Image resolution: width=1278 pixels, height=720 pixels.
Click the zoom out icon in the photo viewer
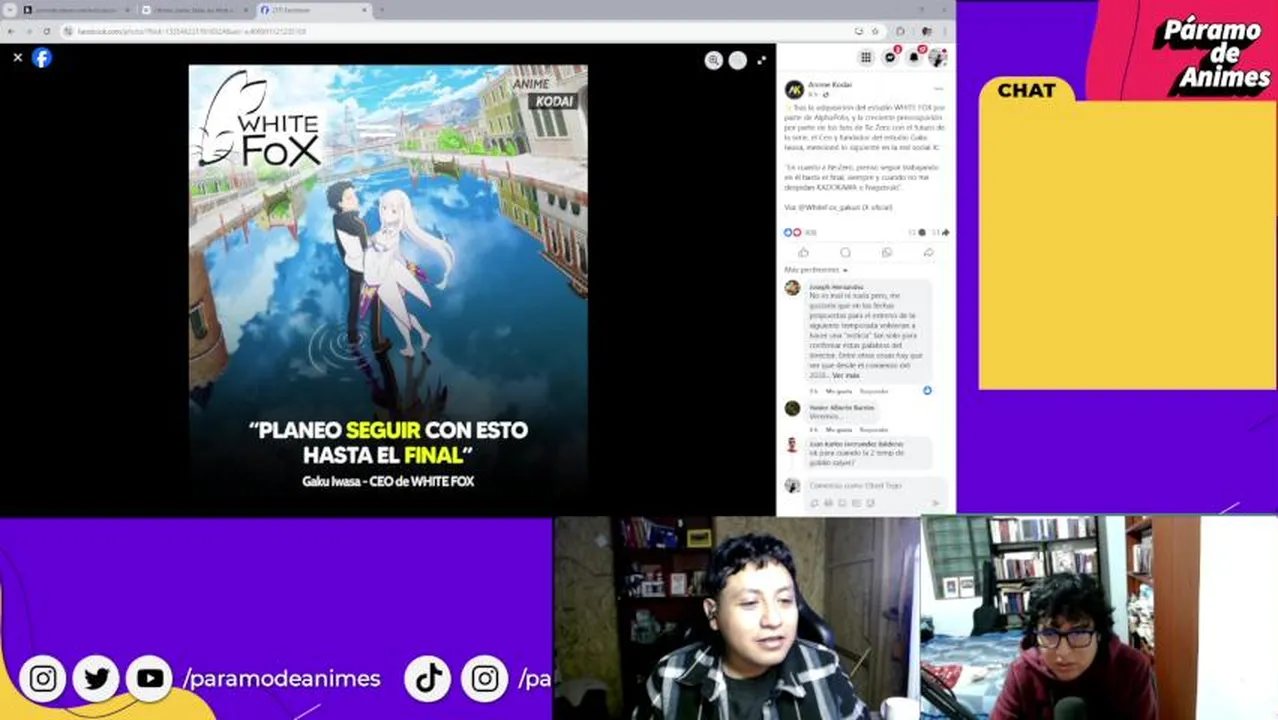click(x=737, y=60)
